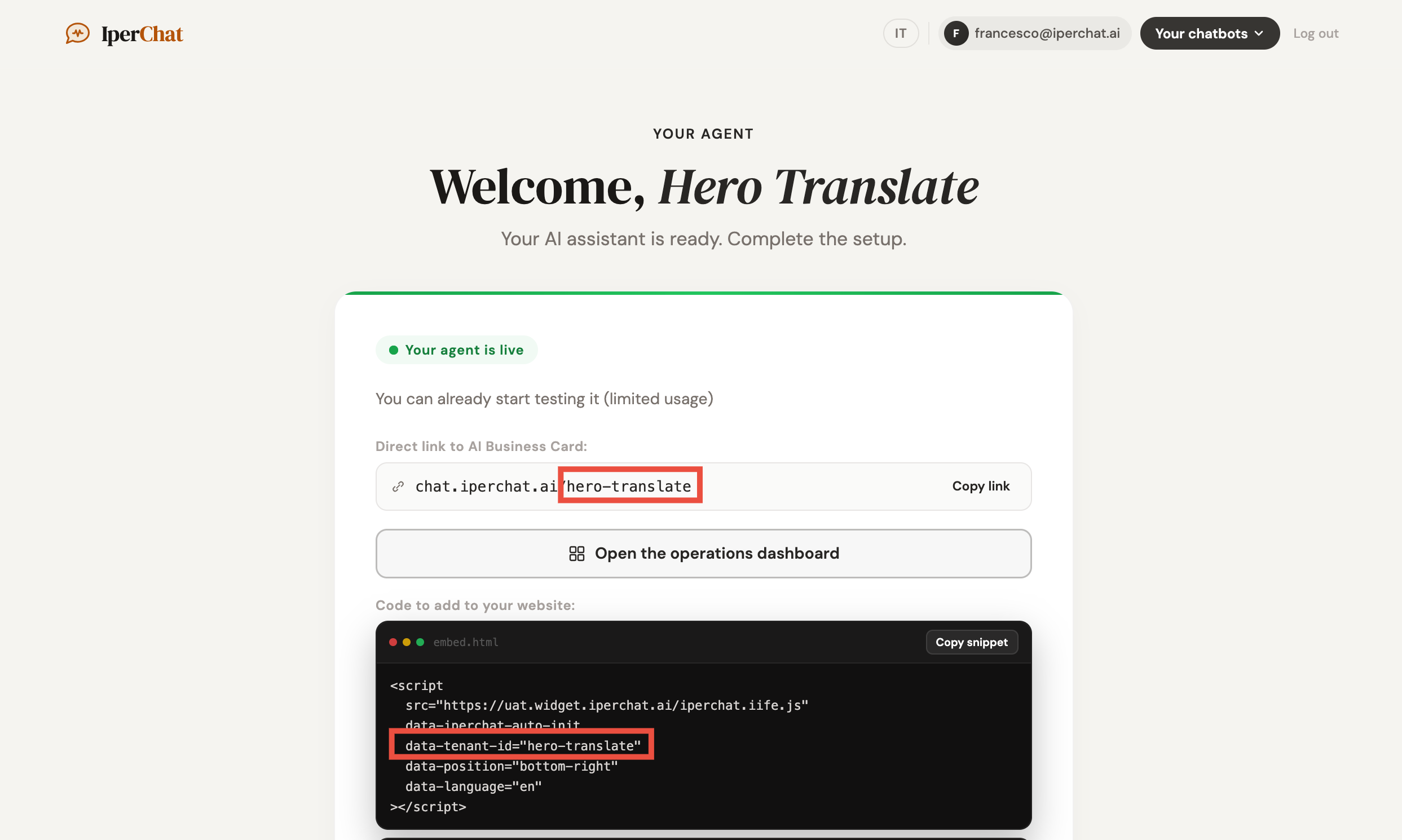Click the yellow window dot in embed.html header

tap(407, 642)
